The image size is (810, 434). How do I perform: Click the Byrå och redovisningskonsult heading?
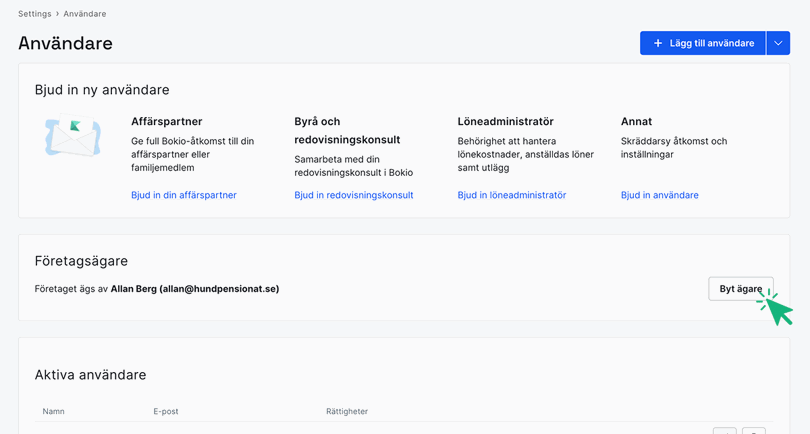347,130
